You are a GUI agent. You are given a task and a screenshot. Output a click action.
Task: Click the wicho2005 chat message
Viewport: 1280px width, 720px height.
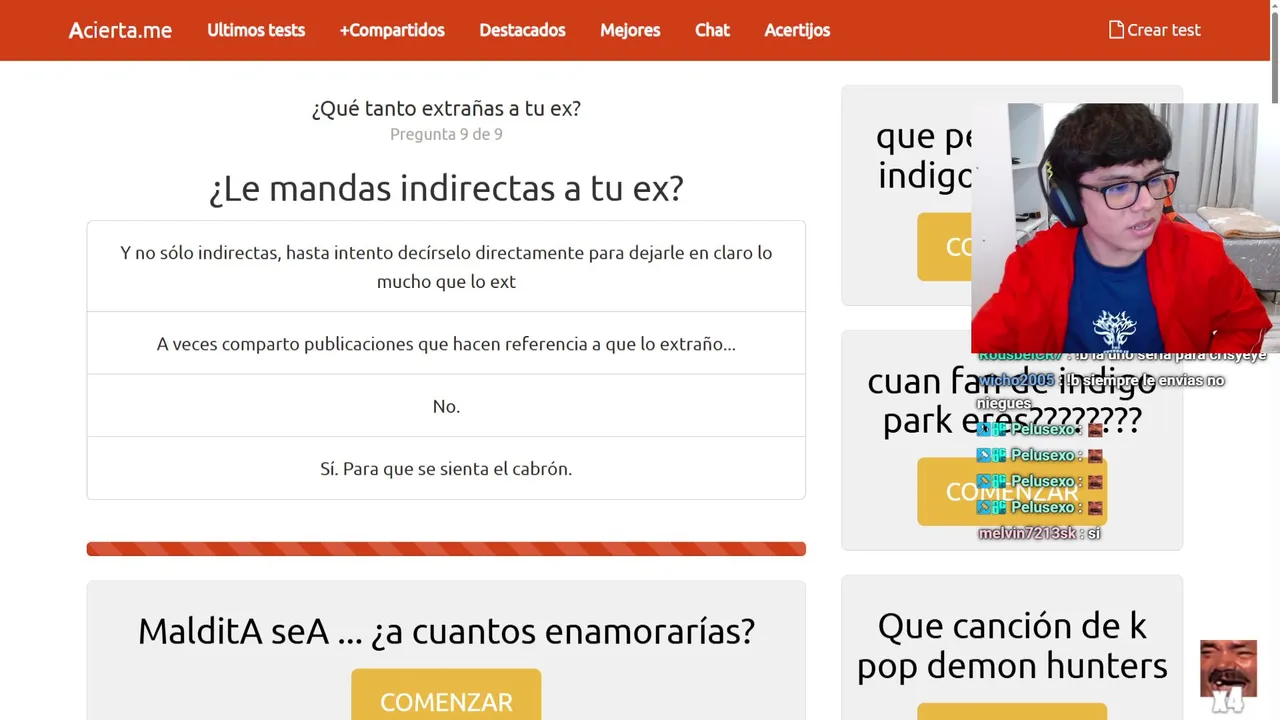click(1101, 391)
